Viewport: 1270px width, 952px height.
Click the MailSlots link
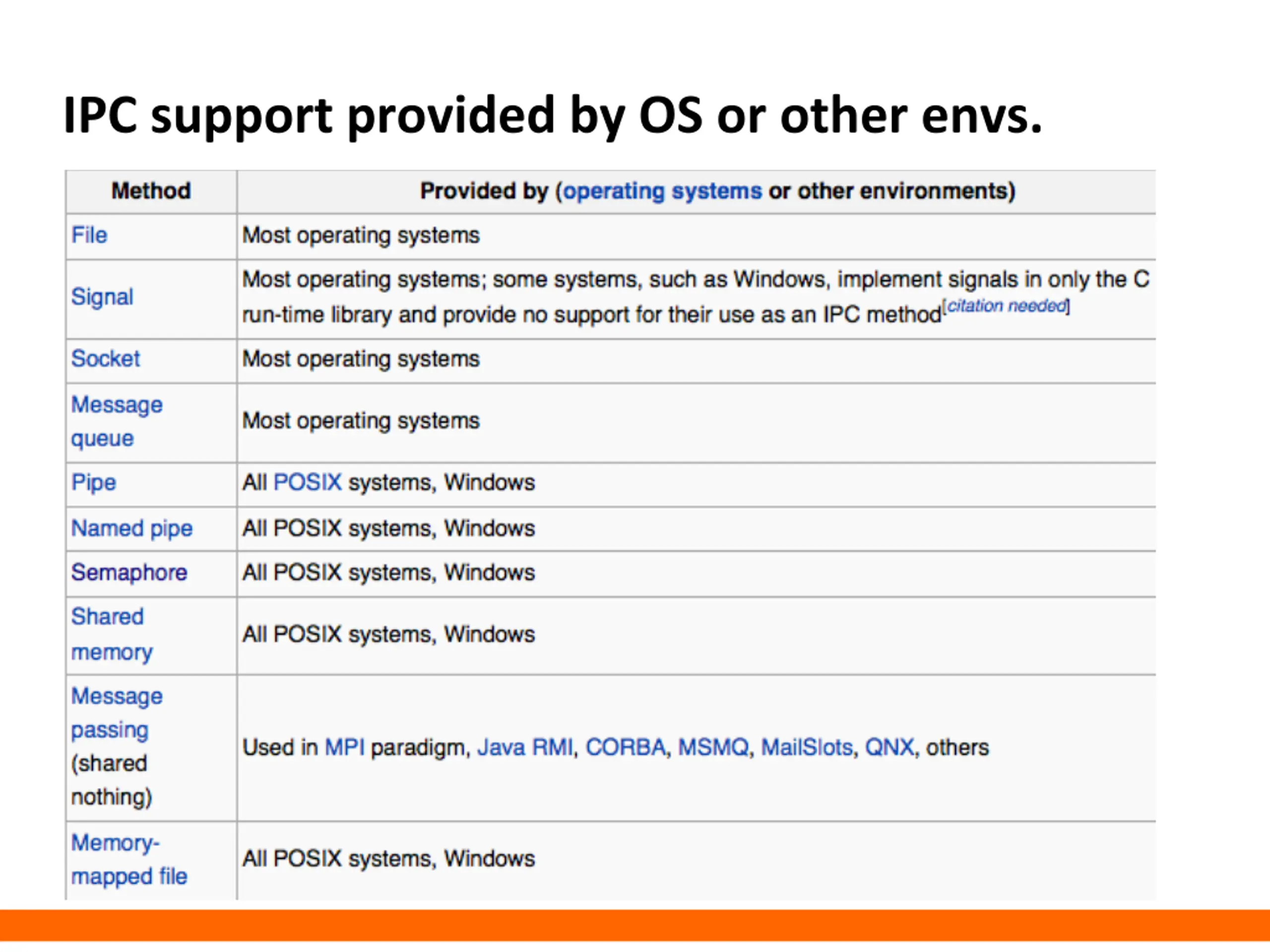tap(807, 747)
